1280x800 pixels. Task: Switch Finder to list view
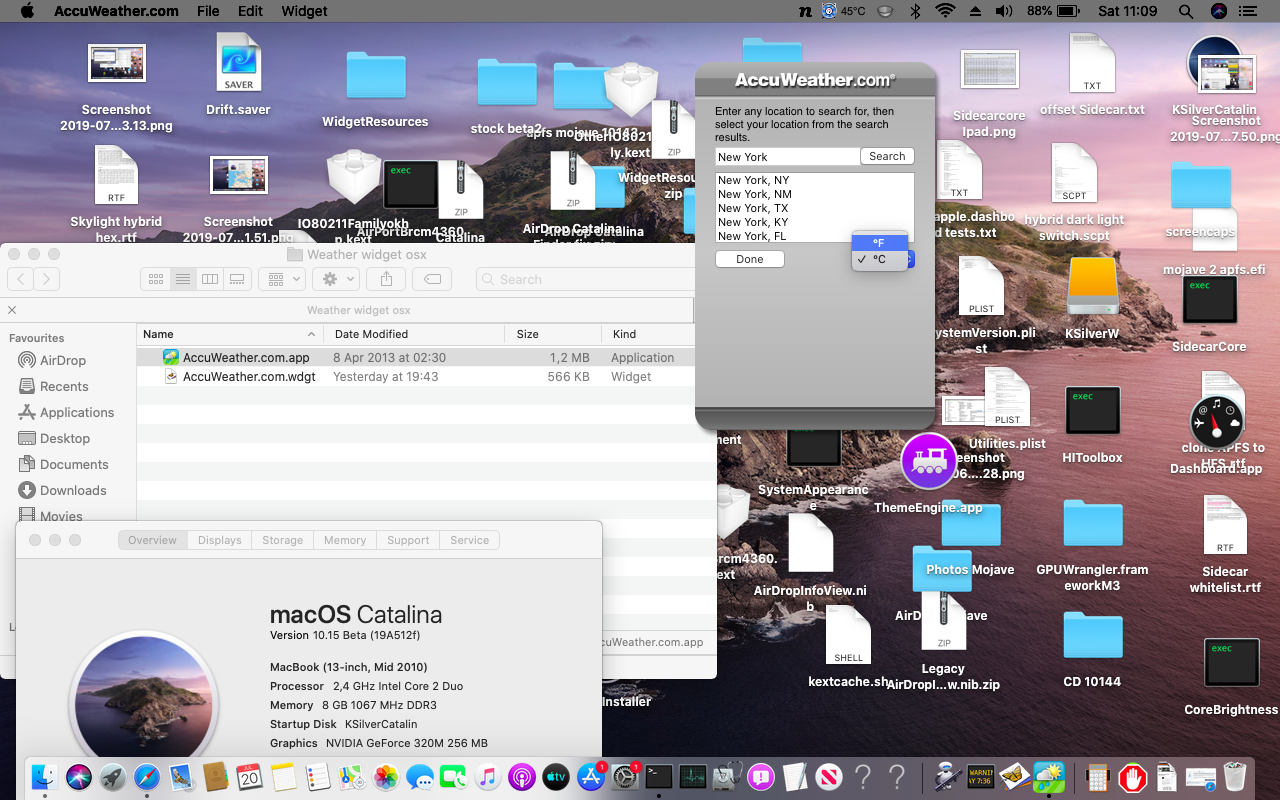(183, 279)
